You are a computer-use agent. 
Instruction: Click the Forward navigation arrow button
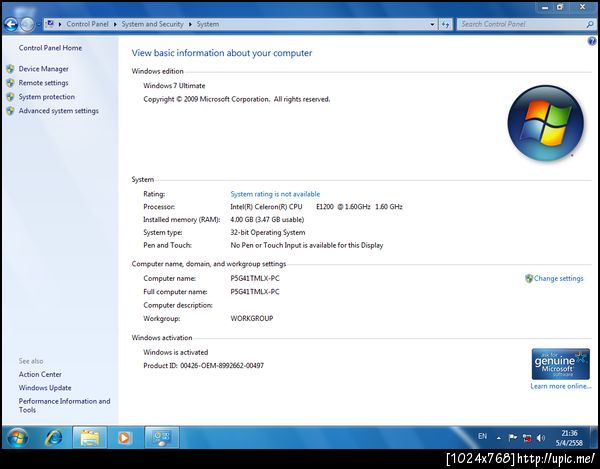(27, 25)
